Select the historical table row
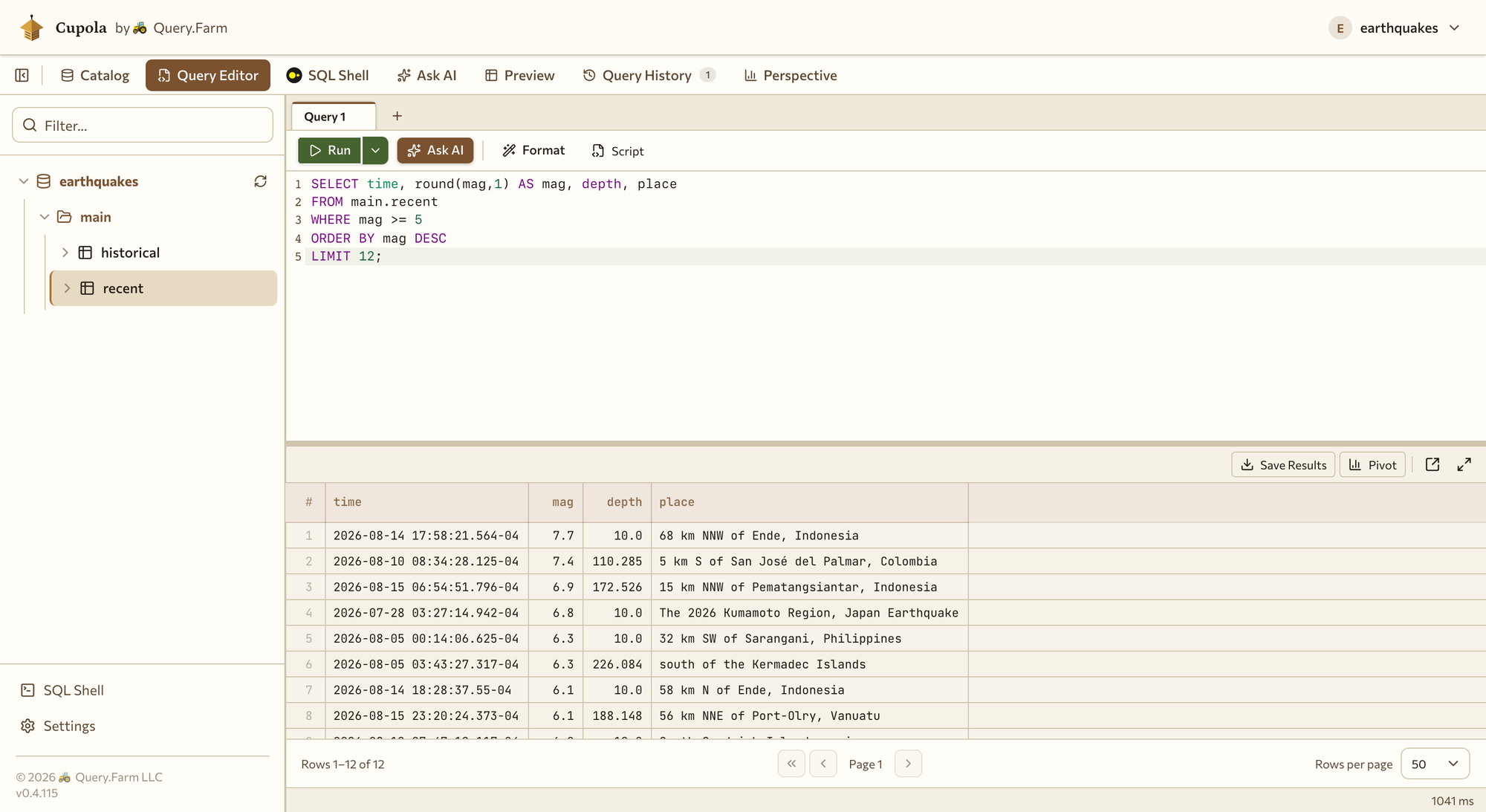This screenshot has width=1486, height=812. point(163,253)
